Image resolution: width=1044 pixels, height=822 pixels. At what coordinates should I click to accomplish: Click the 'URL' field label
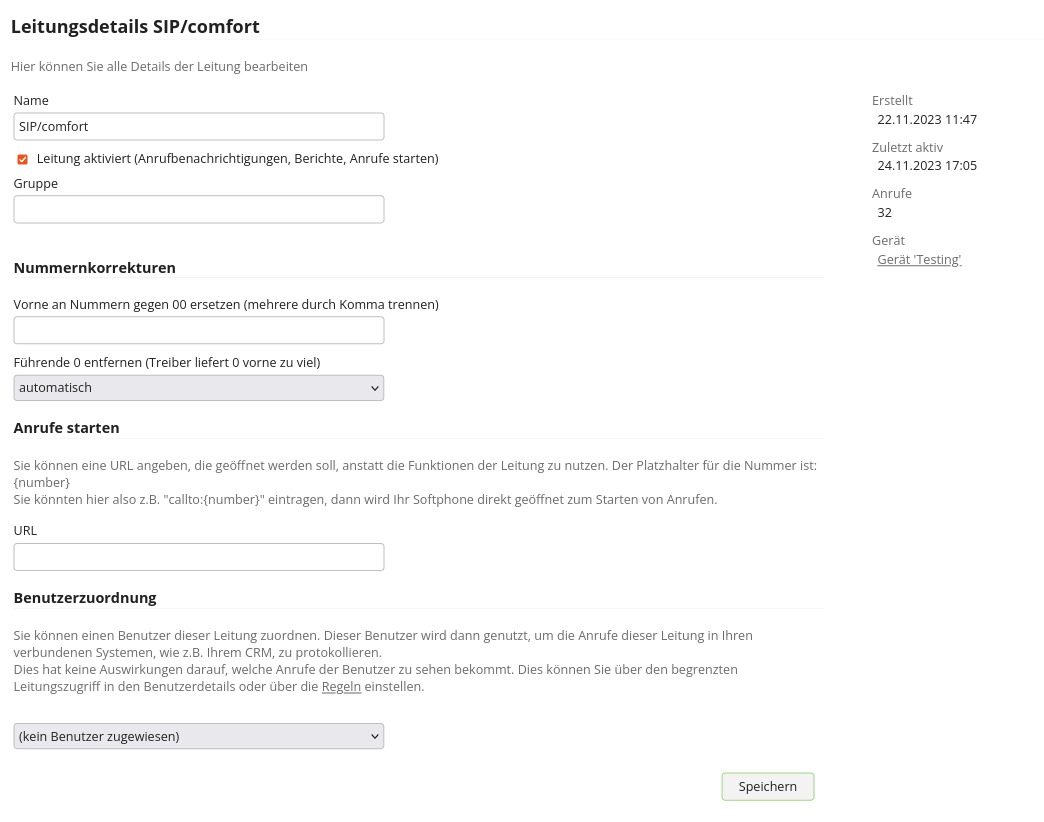[x=25, y=531]
